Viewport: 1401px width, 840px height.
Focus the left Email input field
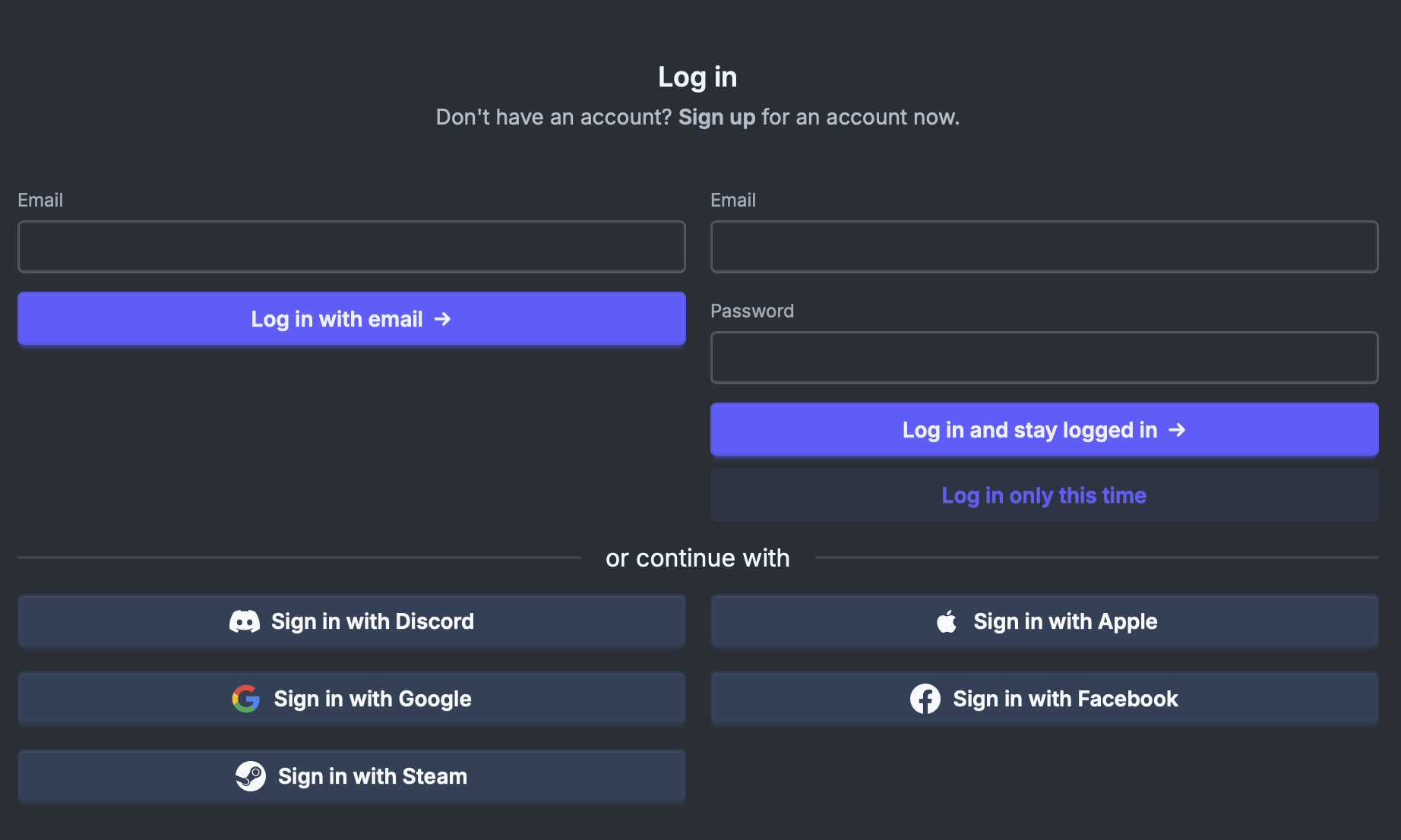pos(351,247)
